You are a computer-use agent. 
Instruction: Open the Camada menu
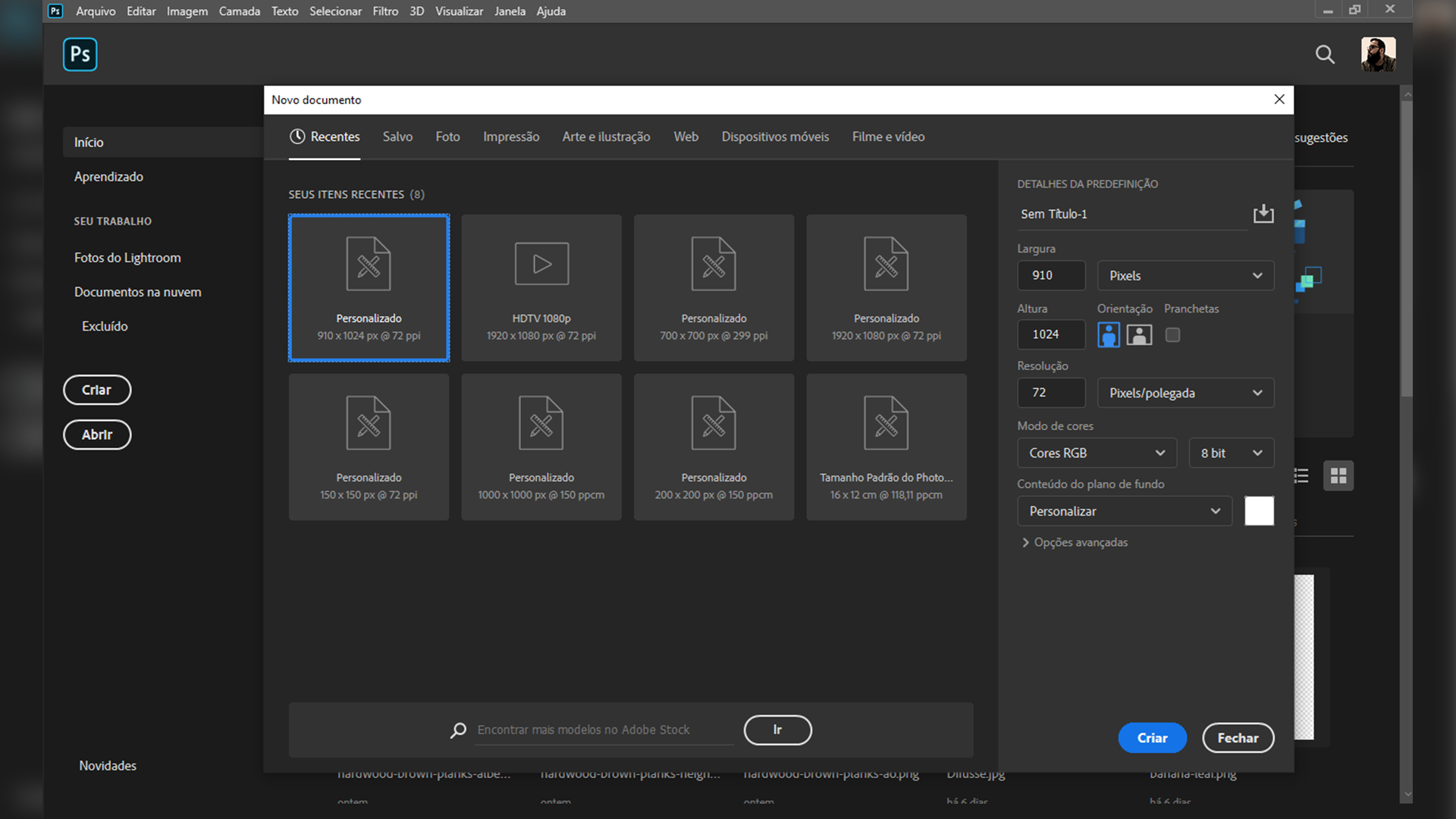pyautogui.click(x=240, y=11)
